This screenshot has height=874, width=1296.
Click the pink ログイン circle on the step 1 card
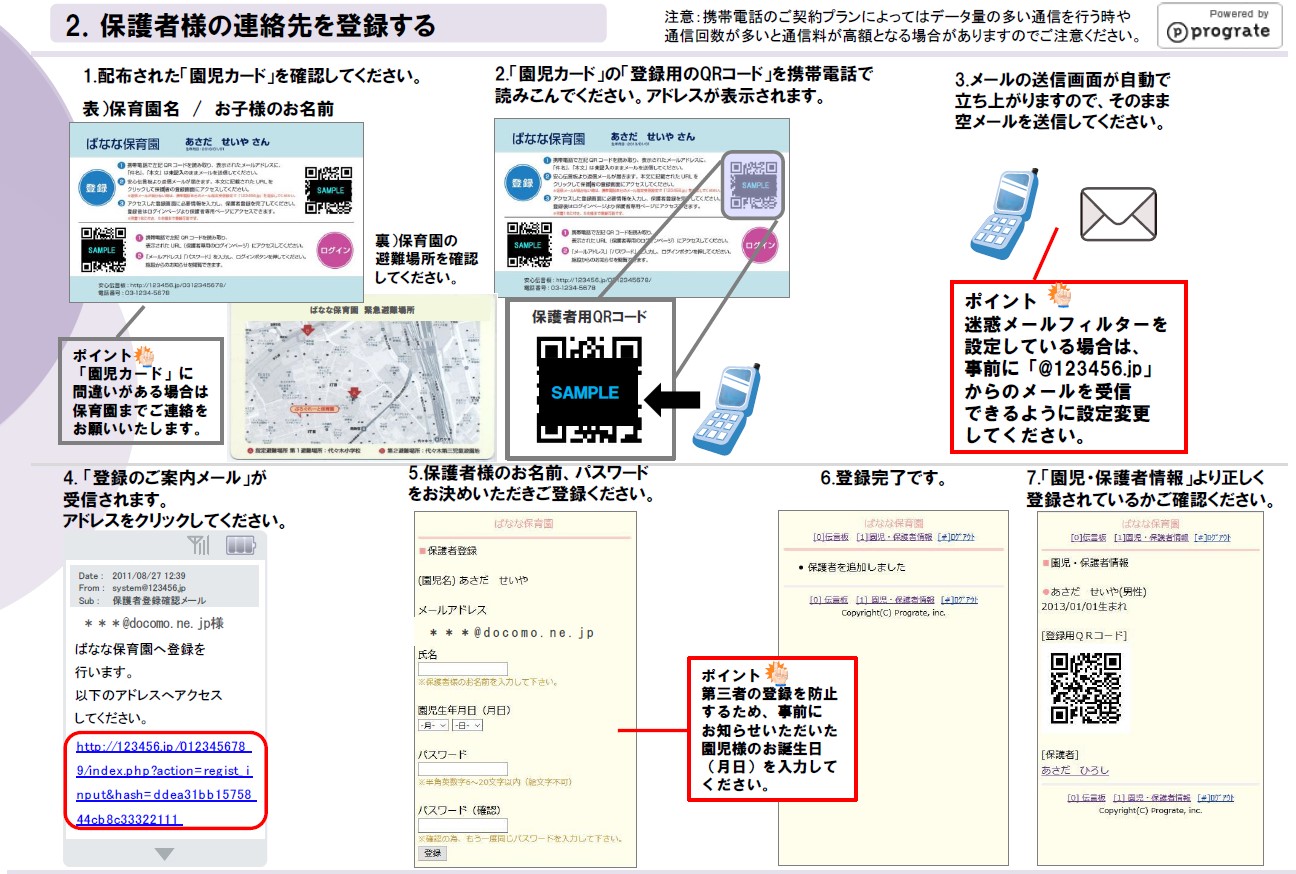coord(334,250)
